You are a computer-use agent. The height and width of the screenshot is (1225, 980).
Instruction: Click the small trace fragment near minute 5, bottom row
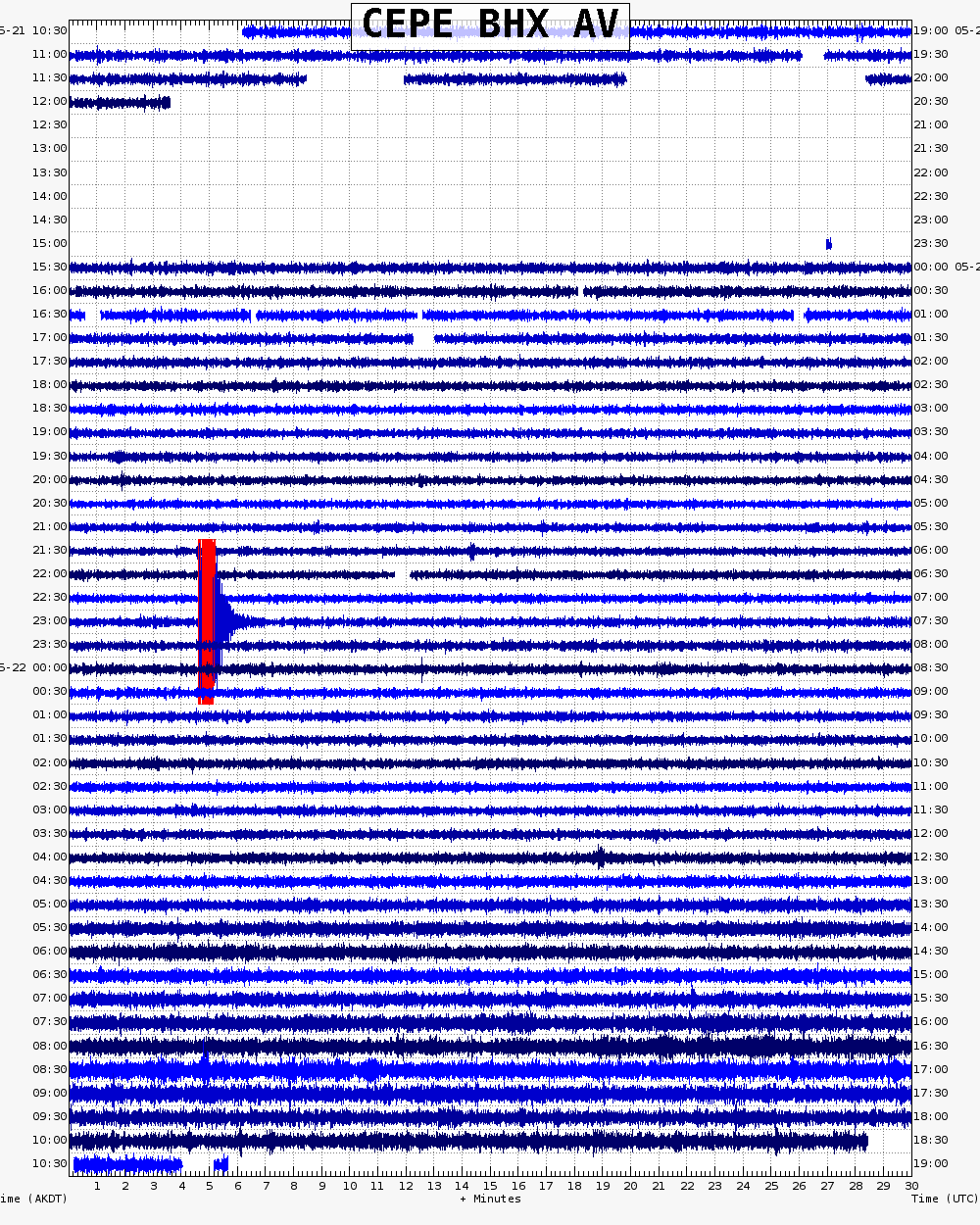220,1164
